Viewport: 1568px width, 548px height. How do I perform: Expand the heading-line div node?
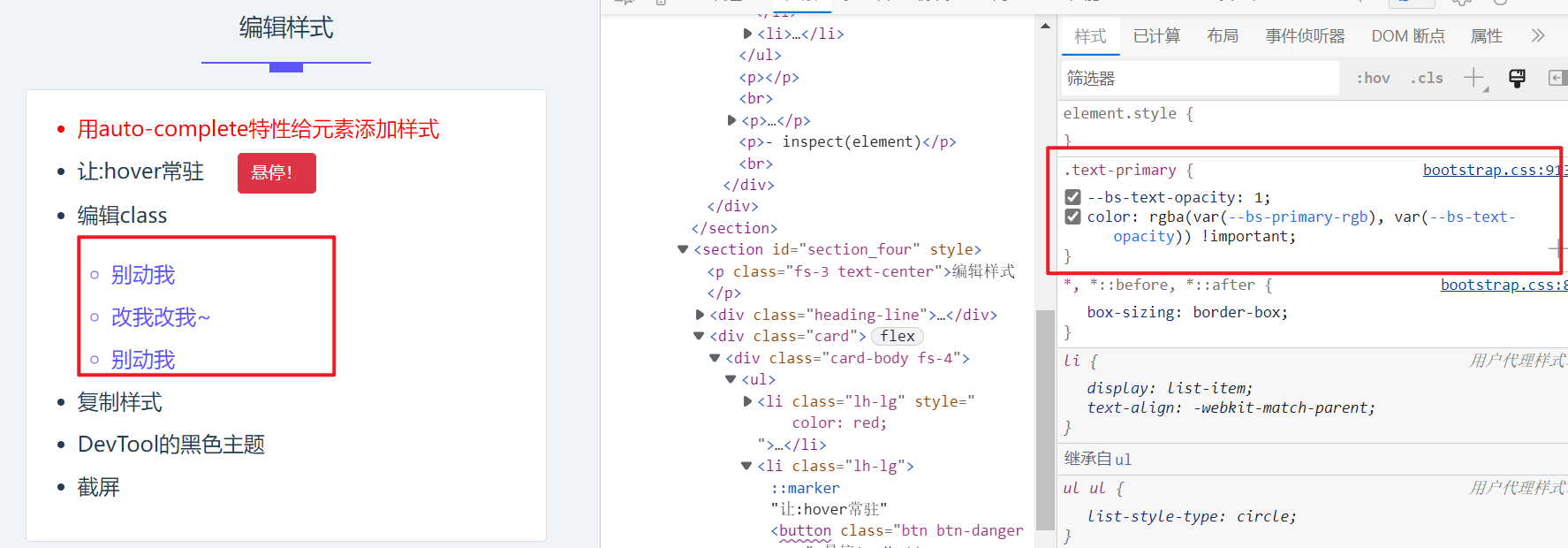pyautogui.click(x=700, y=315)
